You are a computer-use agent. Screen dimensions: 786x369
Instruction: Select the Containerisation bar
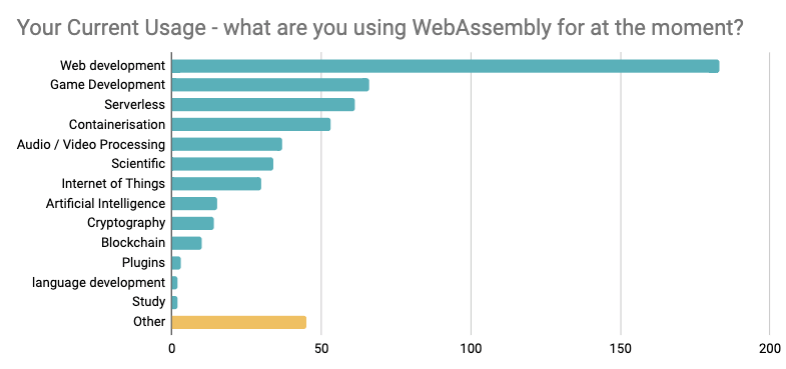(251, 124)
